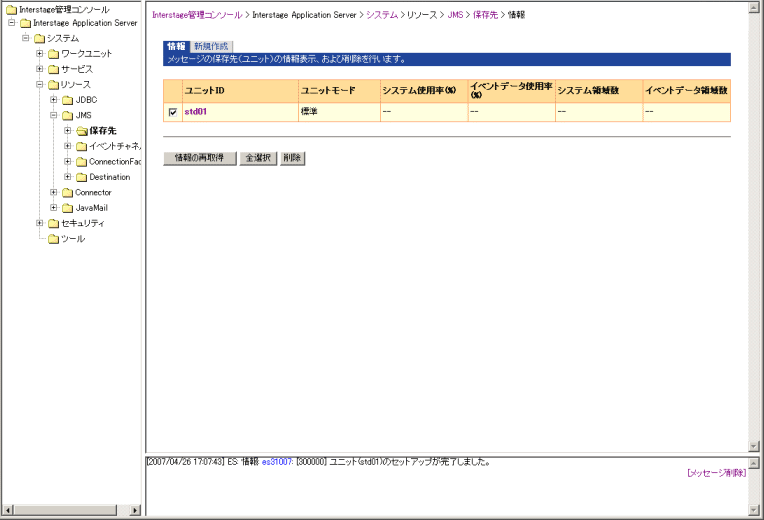Expand the セキュリティ tree node
This screenshot has height=520, width=764.
click(x=40, y=223)
